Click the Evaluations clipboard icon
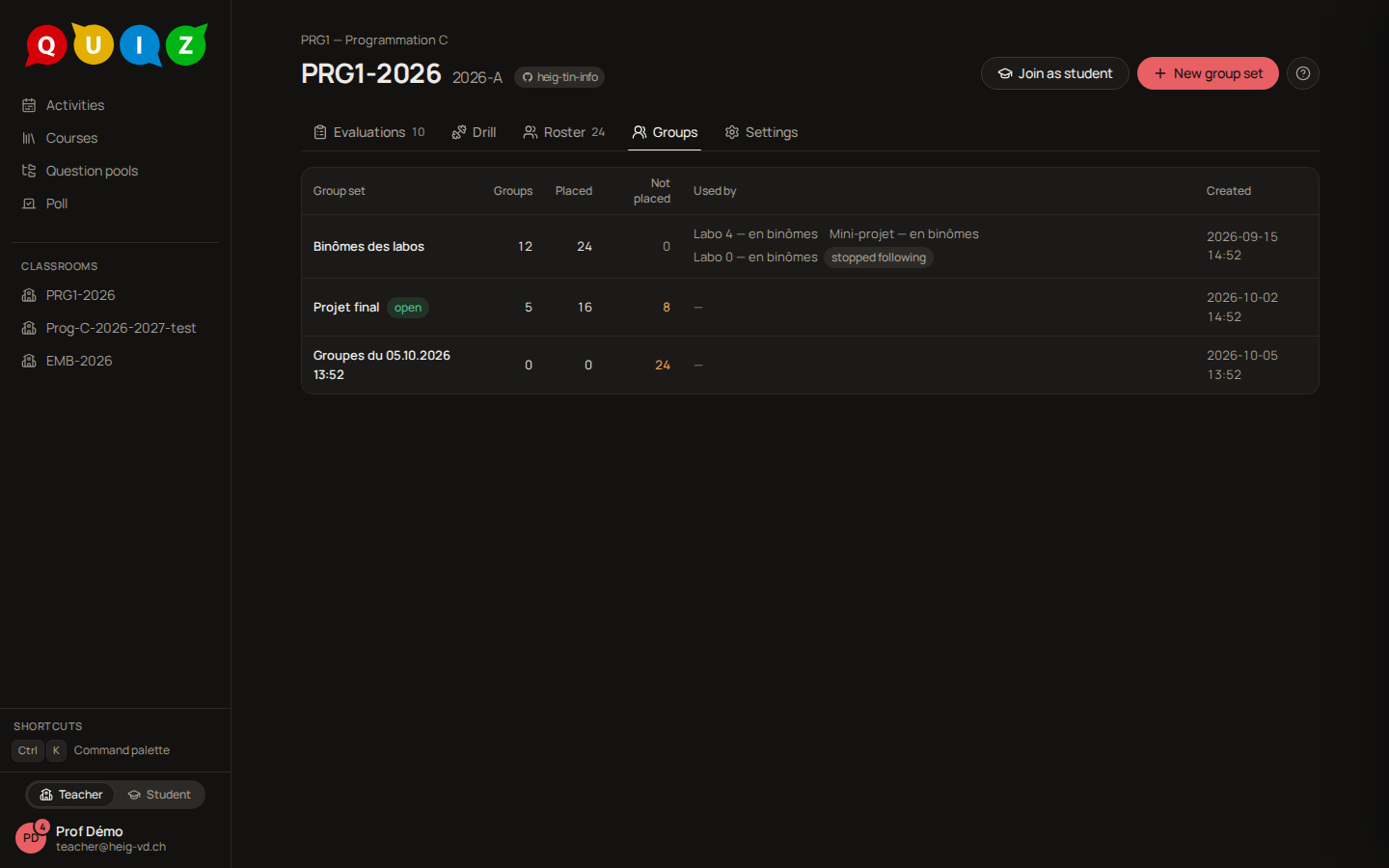 [320, 132]
